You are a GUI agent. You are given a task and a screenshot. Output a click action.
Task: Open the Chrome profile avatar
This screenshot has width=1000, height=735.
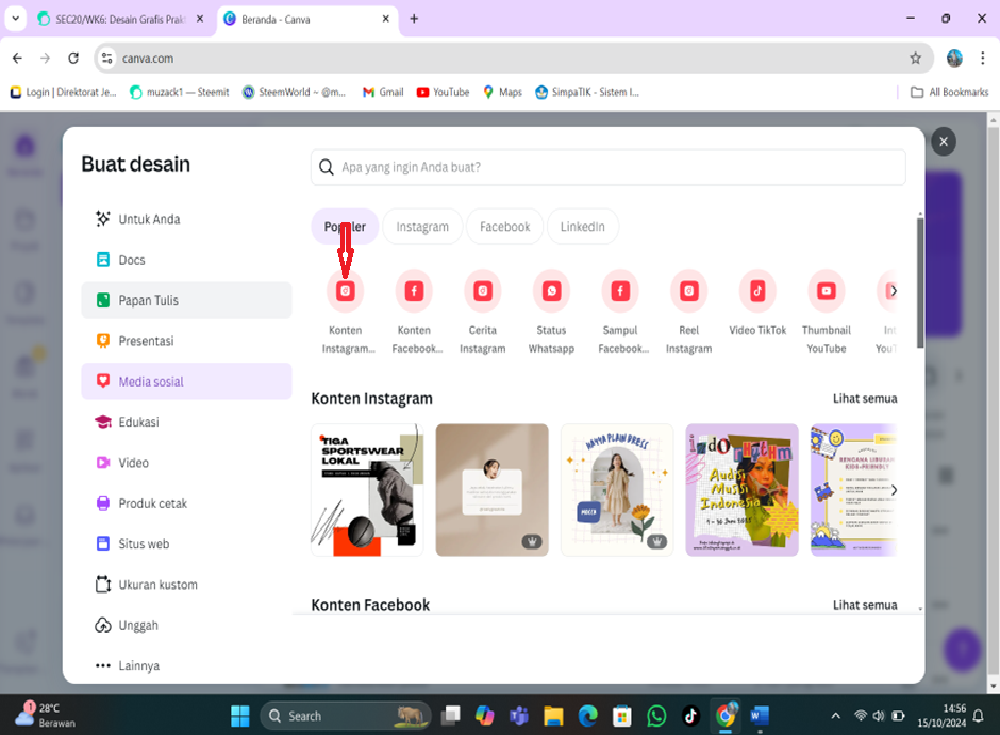[955, 59]
